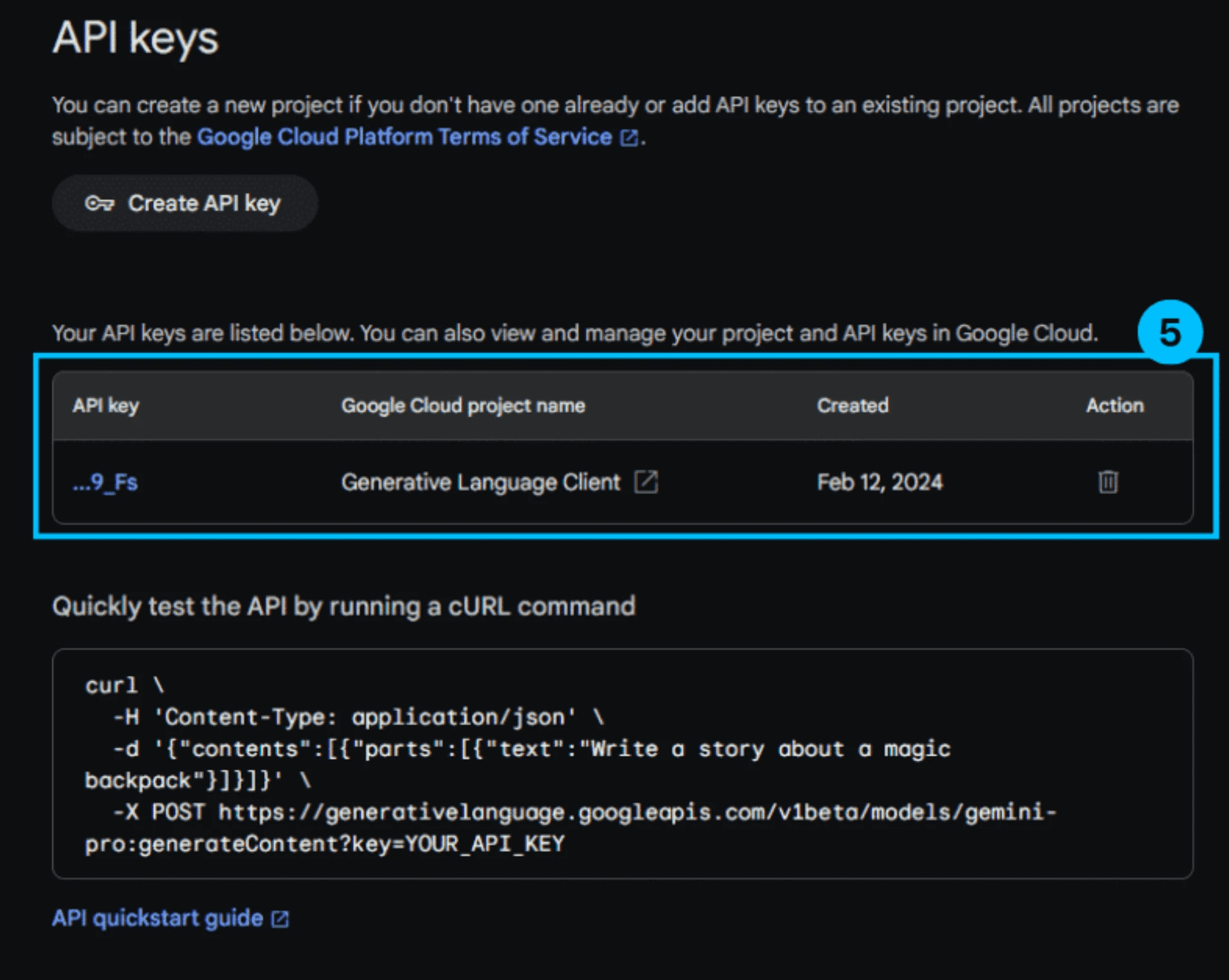Select the delete action for the Feb 12 key
The height and width of the screenshot is (980, 1229).
[1107, 483]
